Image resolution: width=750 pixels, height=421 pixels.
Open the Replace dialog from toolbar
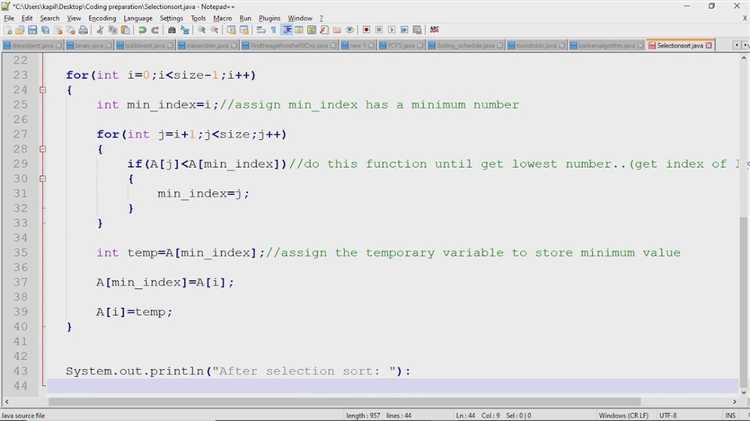(x=185, y=30)
